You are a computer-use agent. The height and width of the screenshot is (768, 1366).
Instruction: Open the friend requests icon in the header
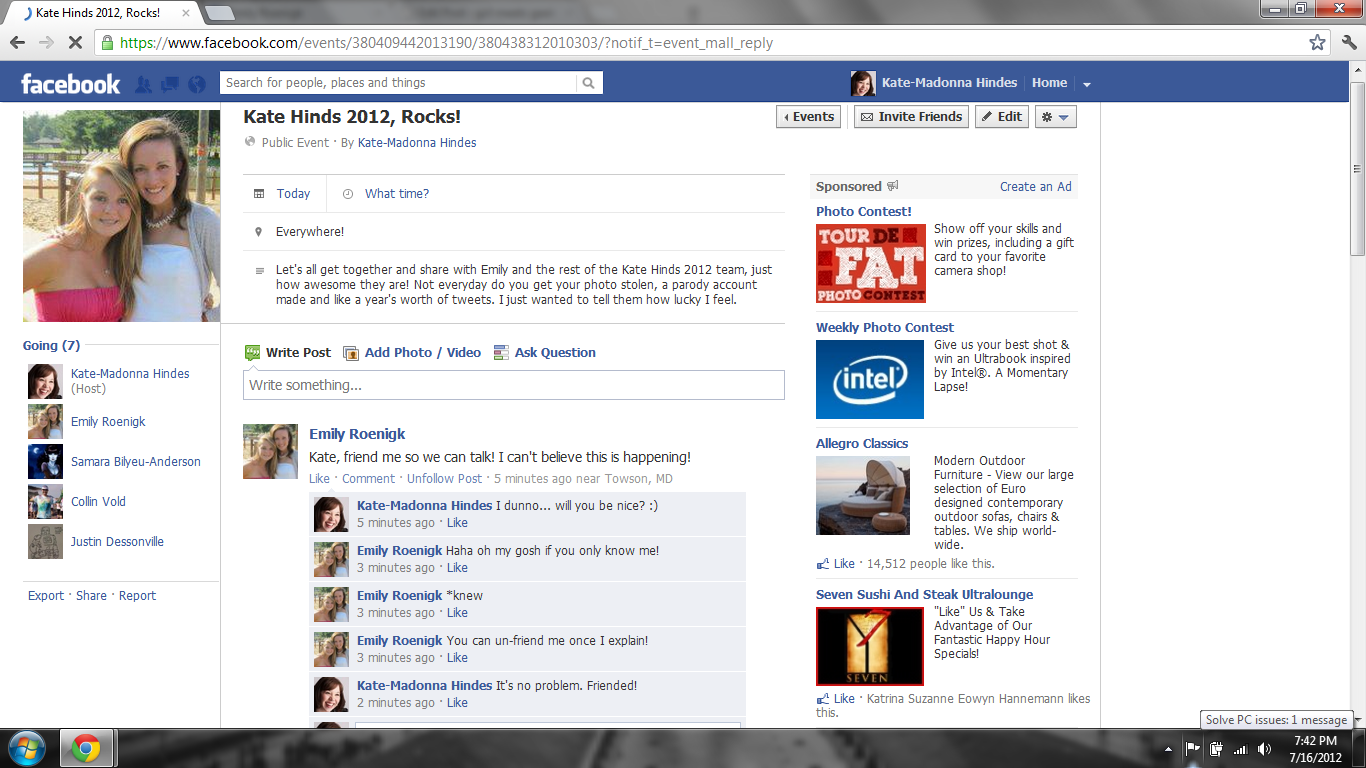(x=144, y=84)
